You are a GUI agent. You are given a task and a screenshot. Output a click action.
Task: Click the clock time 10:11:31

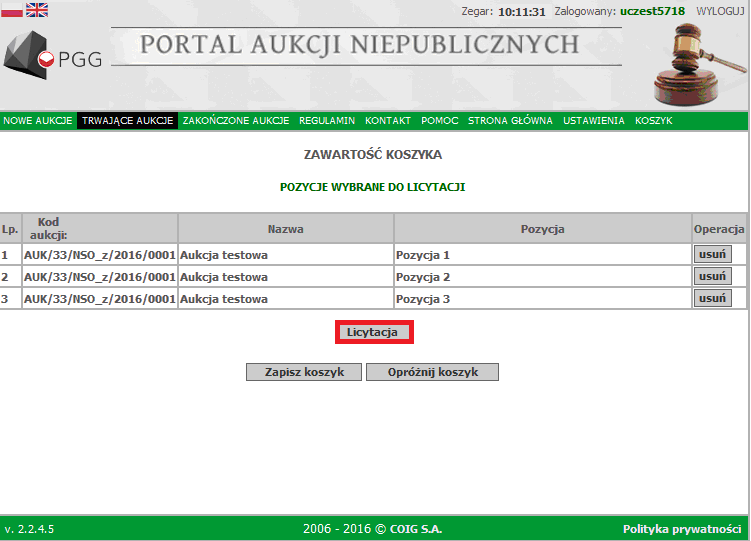(x=522, y=12)
